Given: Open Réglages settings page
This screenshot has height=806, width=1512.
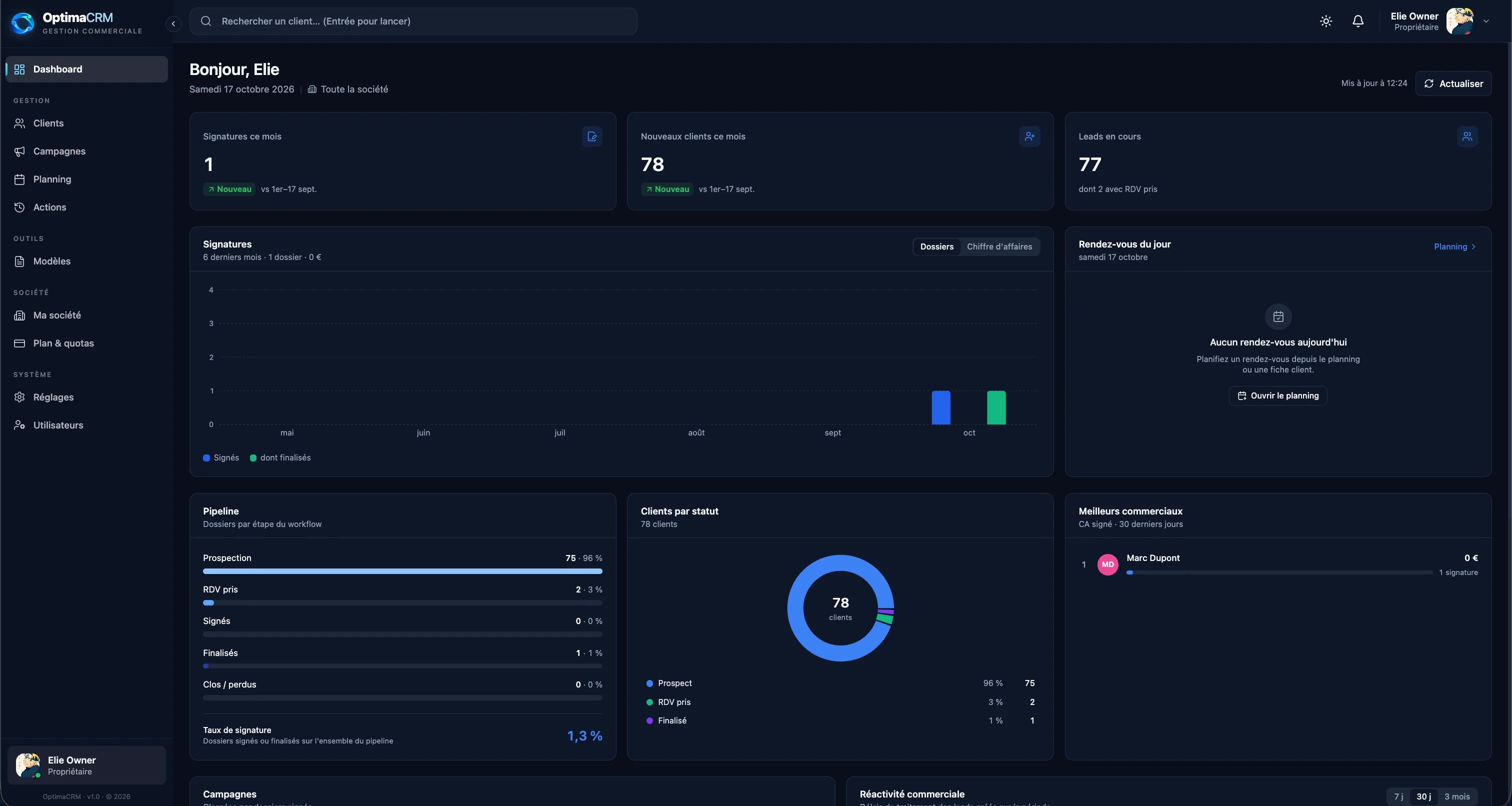Looking at the screenshot, I should (87, 397).
